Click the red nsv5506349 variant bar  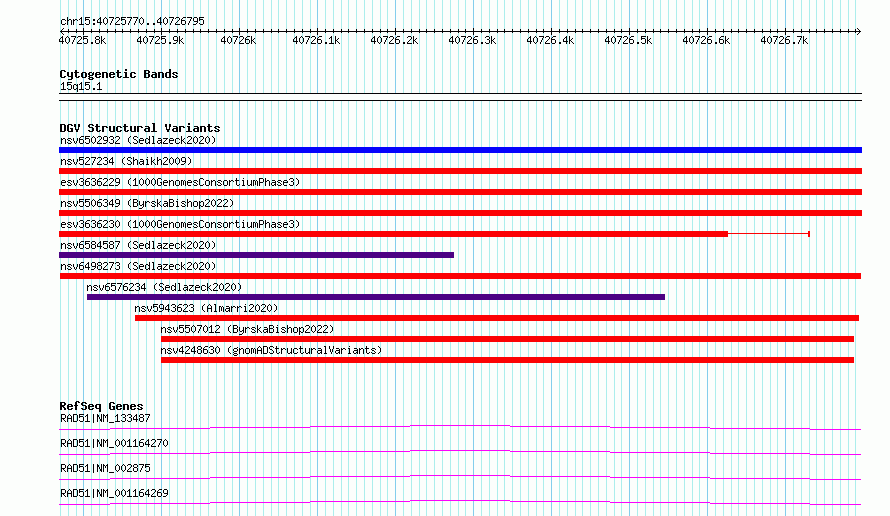(460, 213)
